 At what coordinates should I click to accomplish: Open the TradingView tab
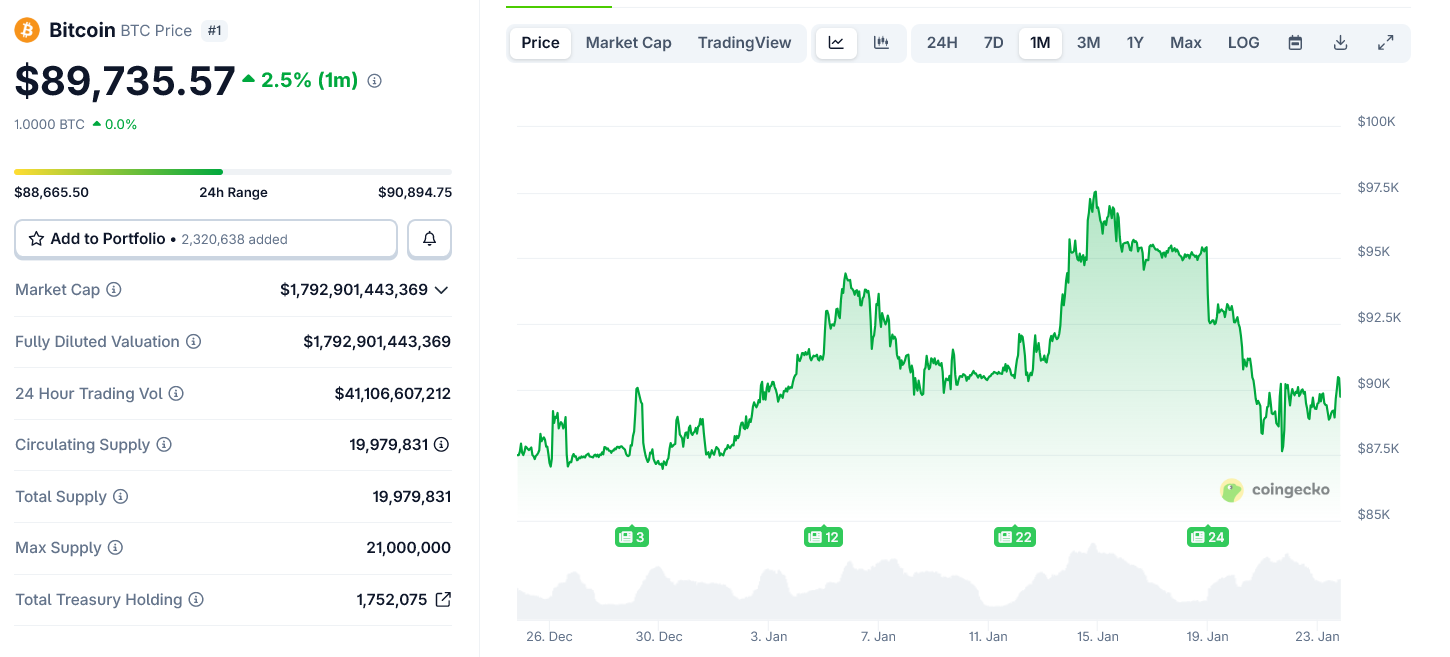pos(744,42)
